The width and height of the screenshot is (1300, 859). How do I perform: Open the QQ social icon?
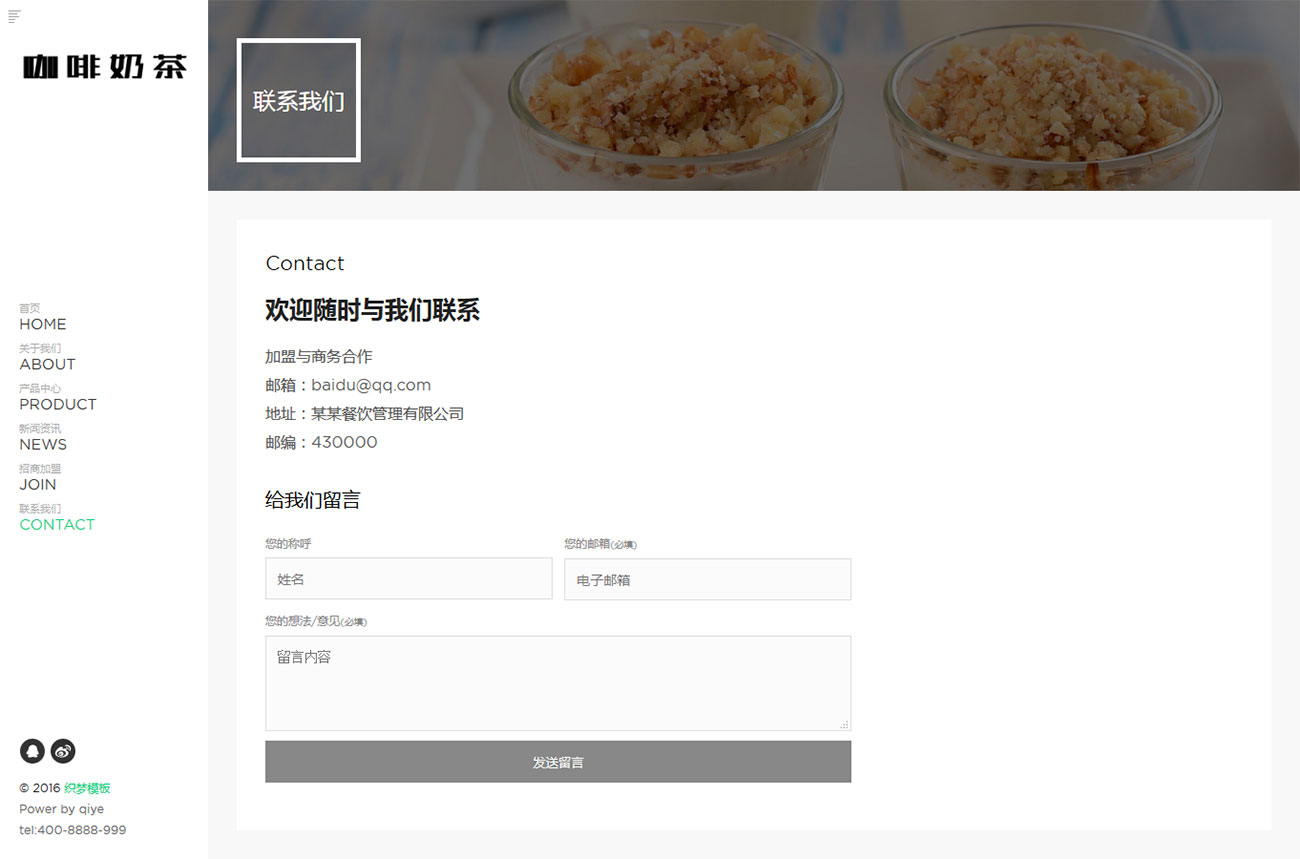[x=32, y=751]
